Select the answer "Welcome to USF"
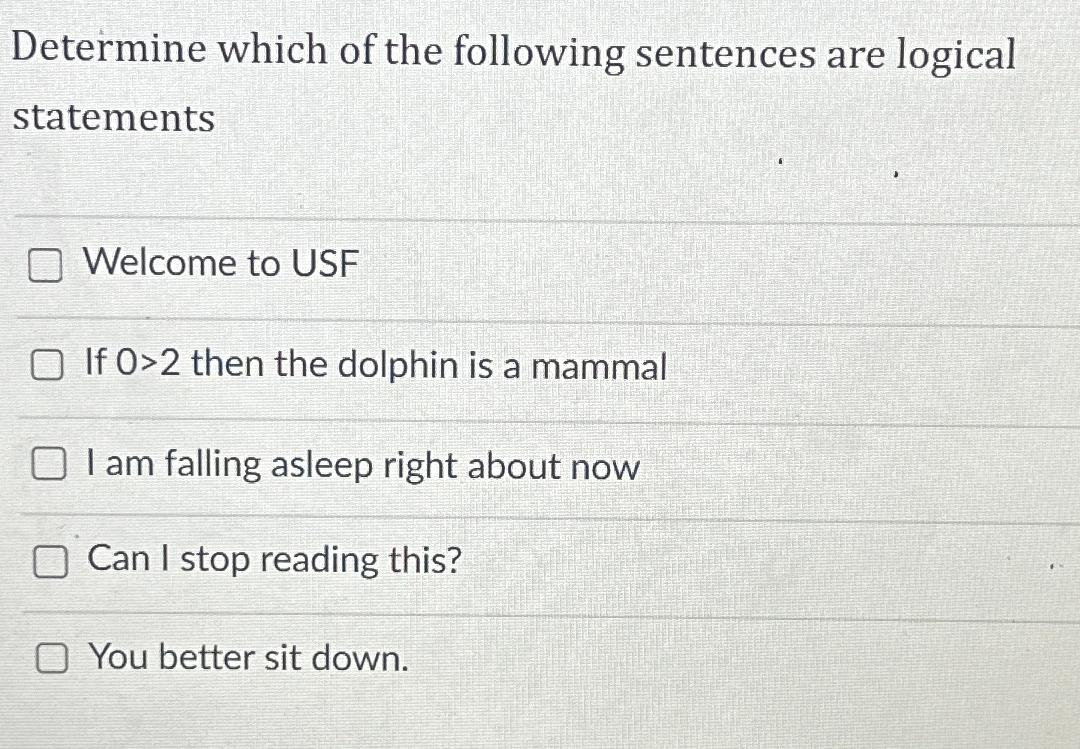 222,265
